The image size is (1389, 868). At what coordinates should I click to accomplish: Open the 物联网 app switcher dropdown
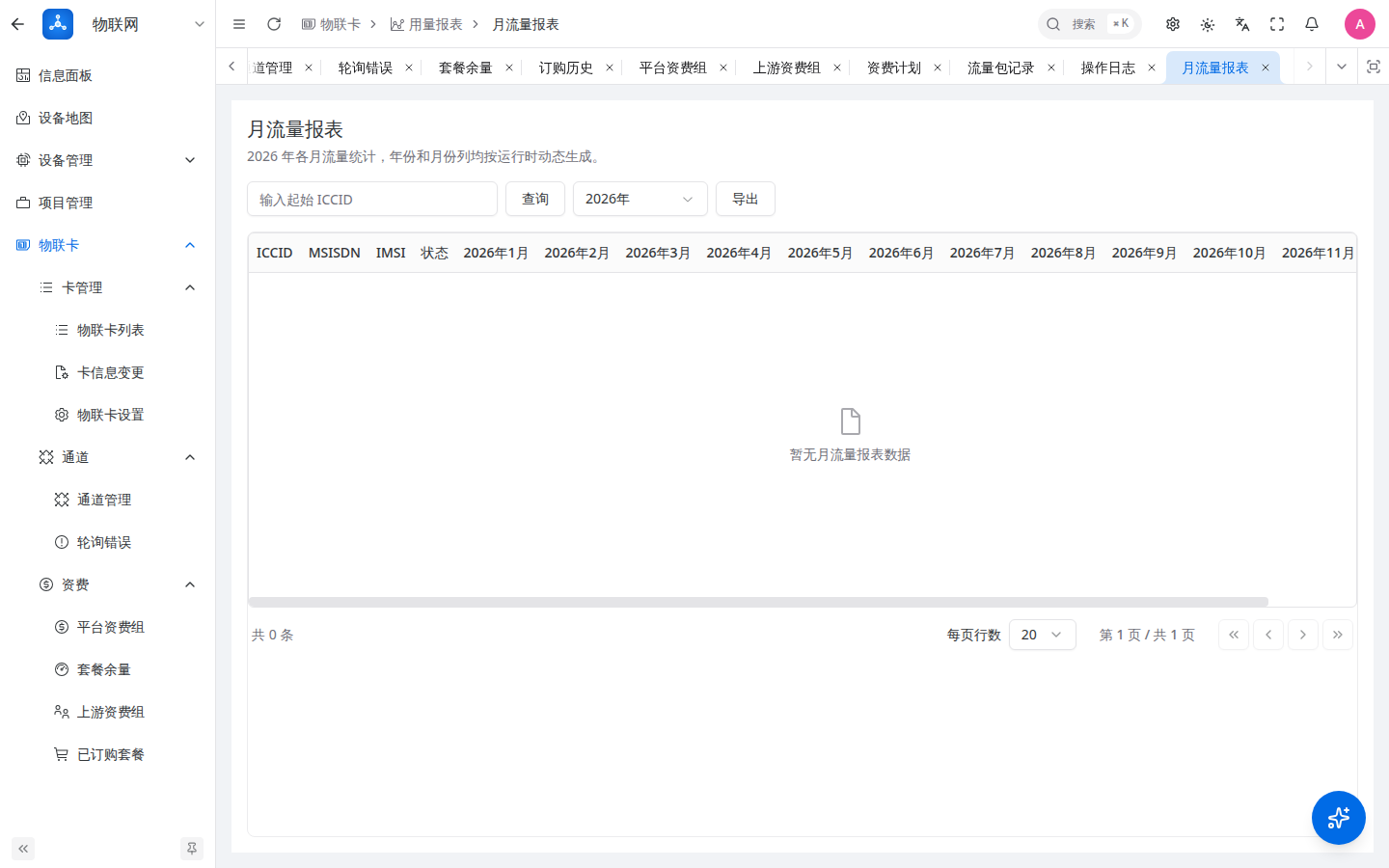click(x=200, y=24)
